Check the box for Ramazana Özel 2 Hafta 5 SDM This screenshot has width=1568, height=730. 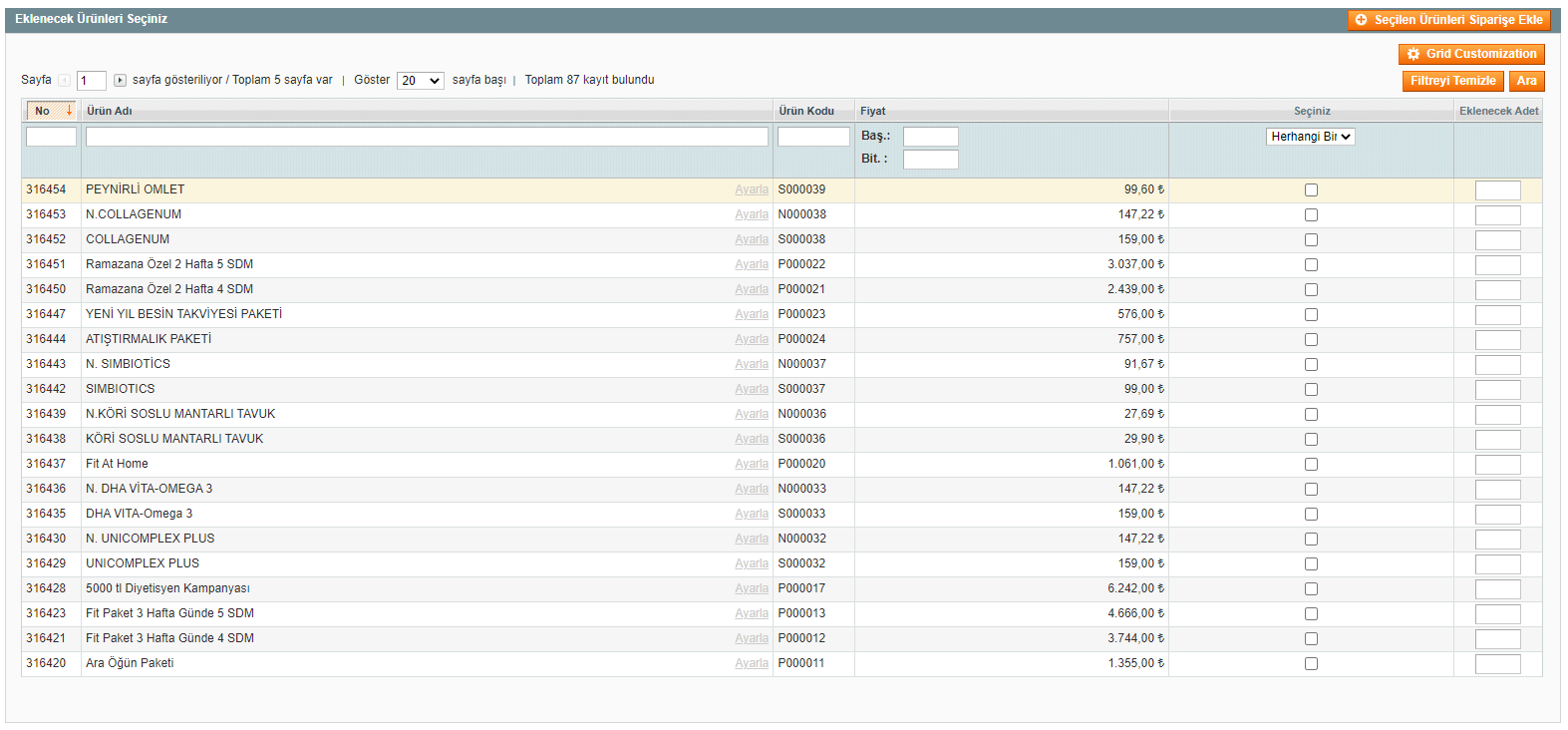pos(1311,264)
